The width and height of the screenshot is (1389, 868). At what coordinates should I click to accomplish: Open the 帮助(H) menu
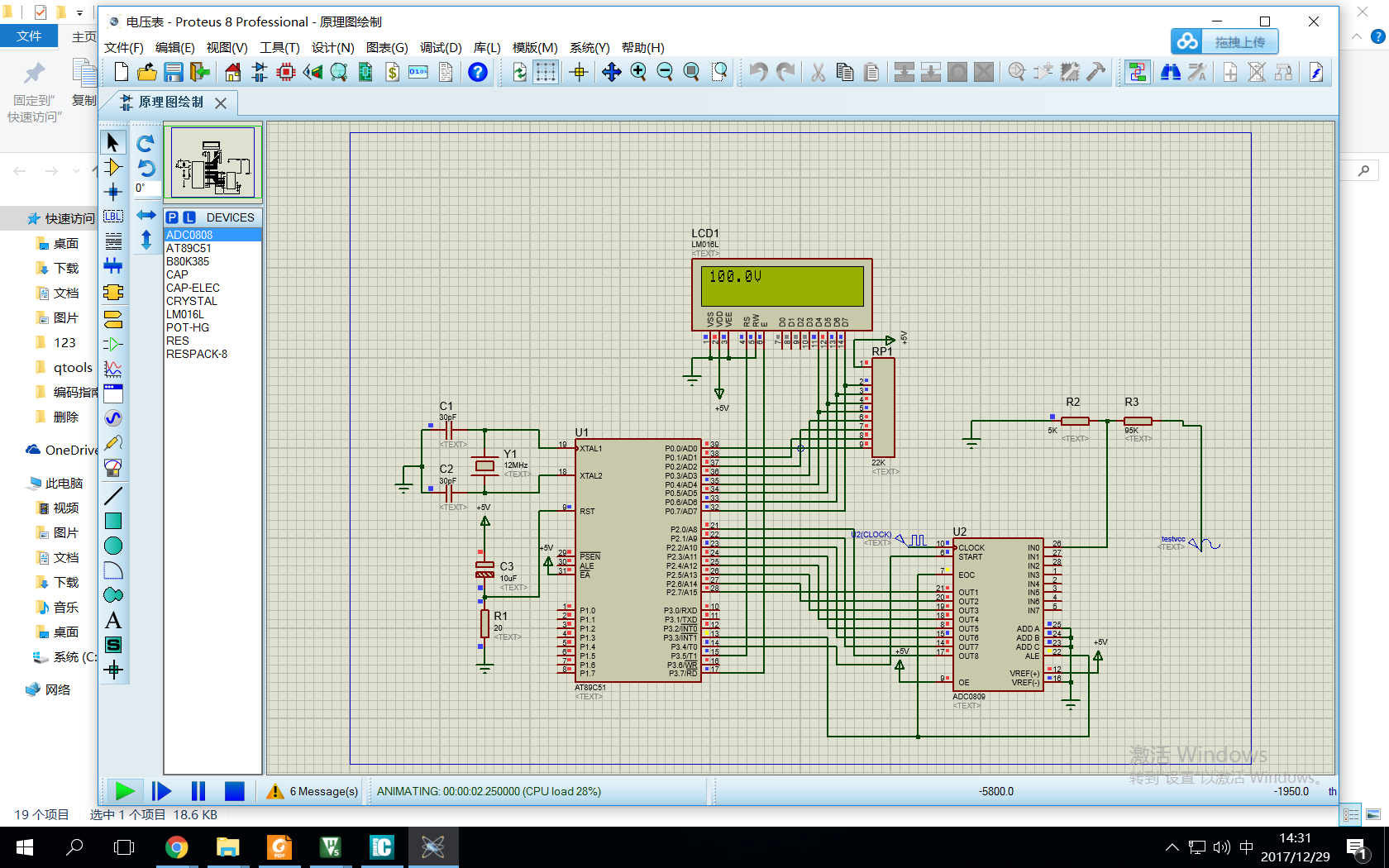pos(643,48)
